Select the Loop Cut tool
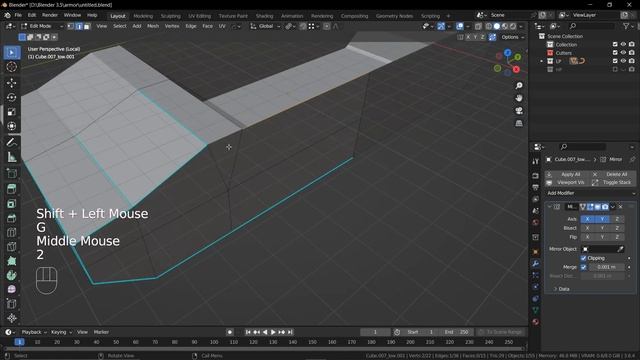The image size is (640, 360). 12,232
